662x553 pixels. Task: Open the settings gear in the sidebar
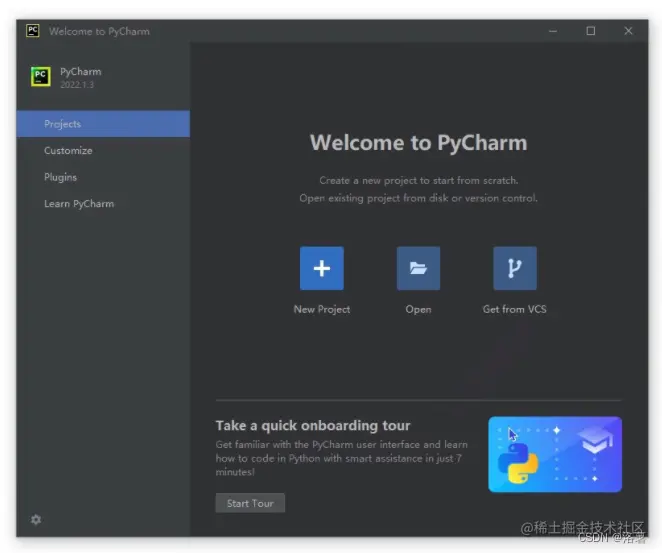[36, 519]
